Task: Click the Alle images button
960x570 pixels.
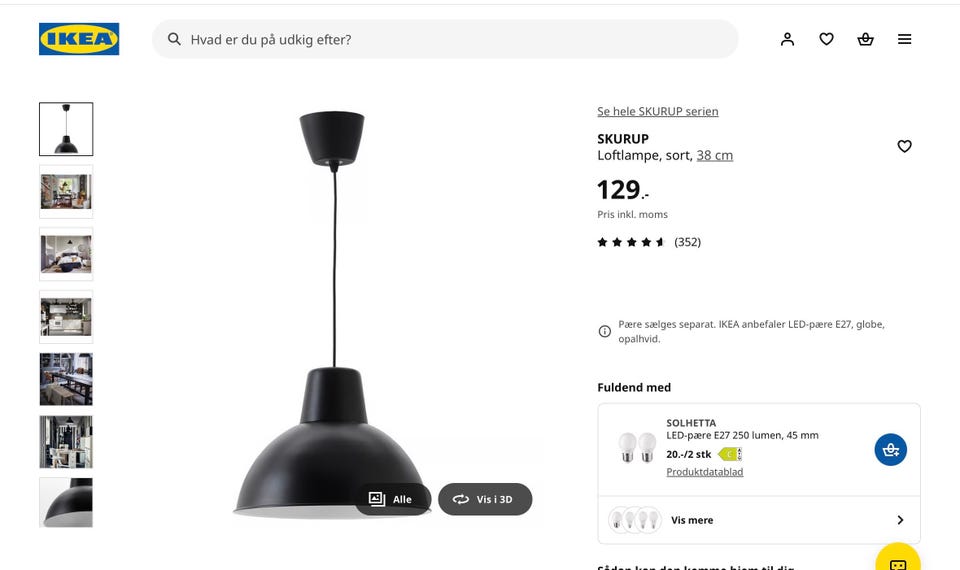Action: coord(393,499)
